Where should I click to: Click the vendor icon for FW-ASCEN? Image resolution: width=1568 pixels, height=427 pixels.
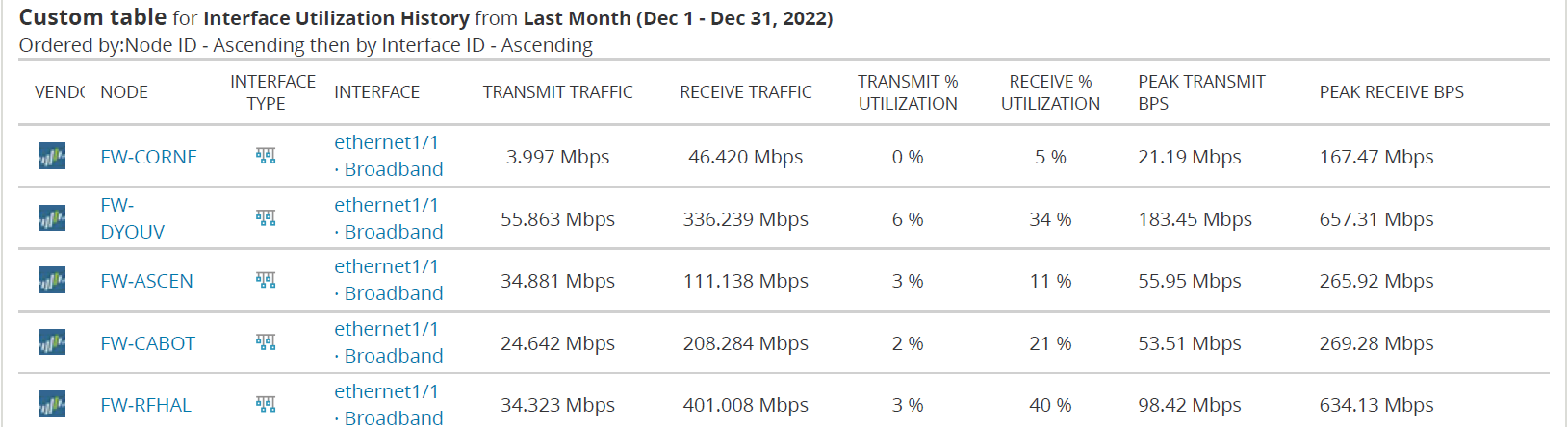coord(52,280)
